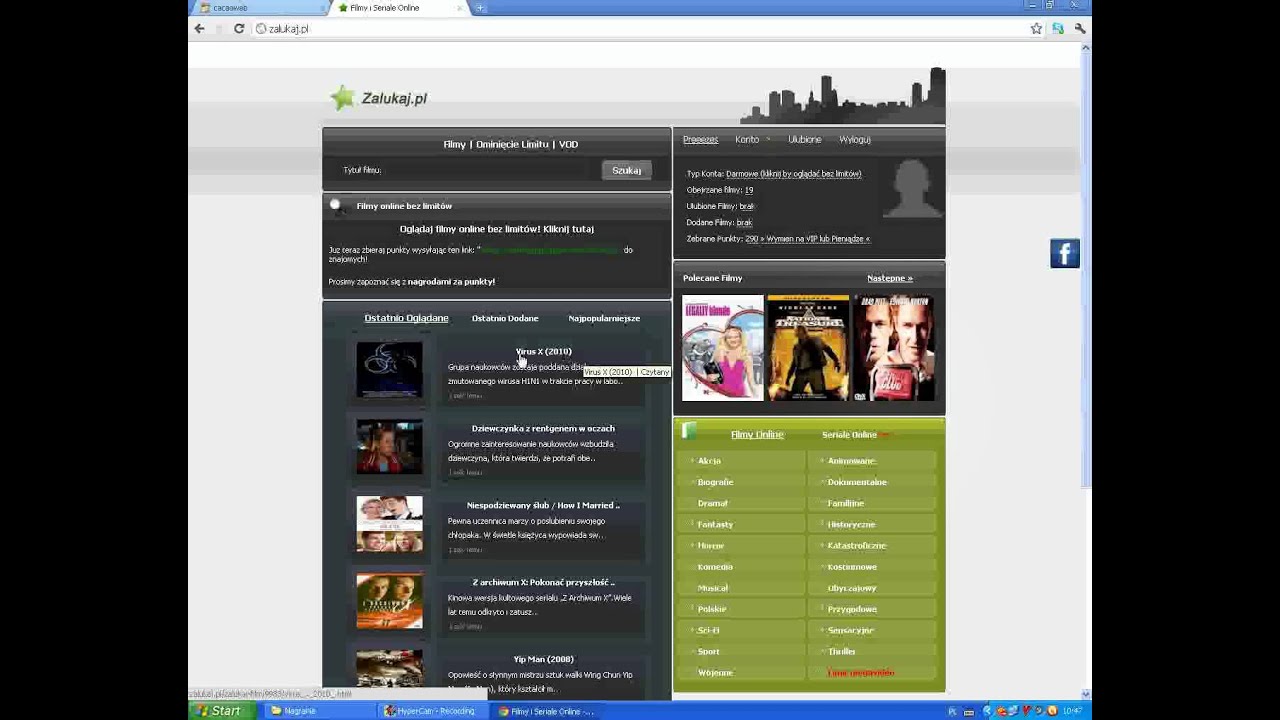
Task: Open the Fight Club recommended poster
Action: click(894, 348)
